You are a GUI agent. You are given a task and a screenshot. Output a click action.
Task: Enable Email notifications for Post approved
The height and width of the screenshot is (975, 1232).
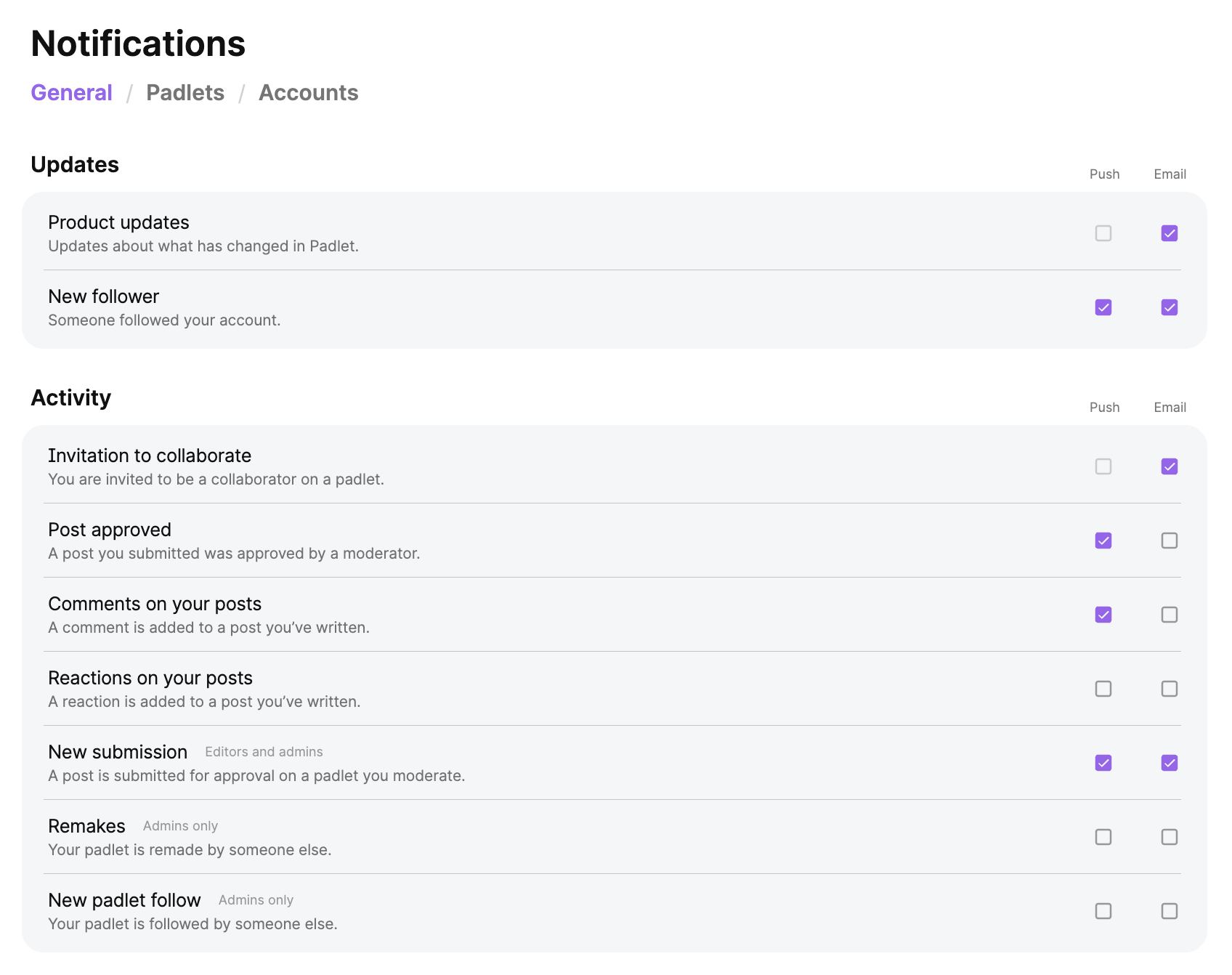(1170, 541)
